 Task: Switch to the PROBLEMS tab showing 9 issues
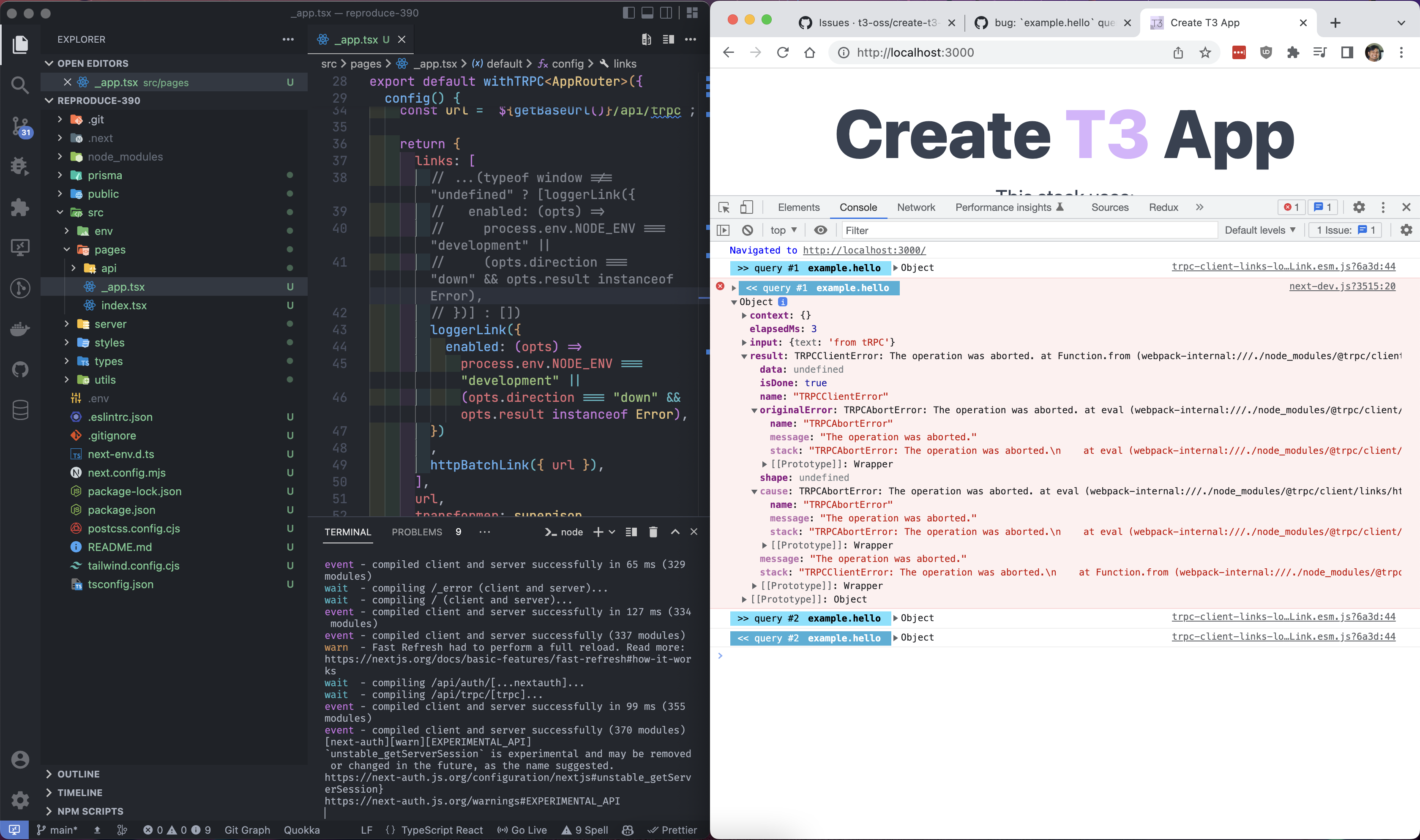417,532
